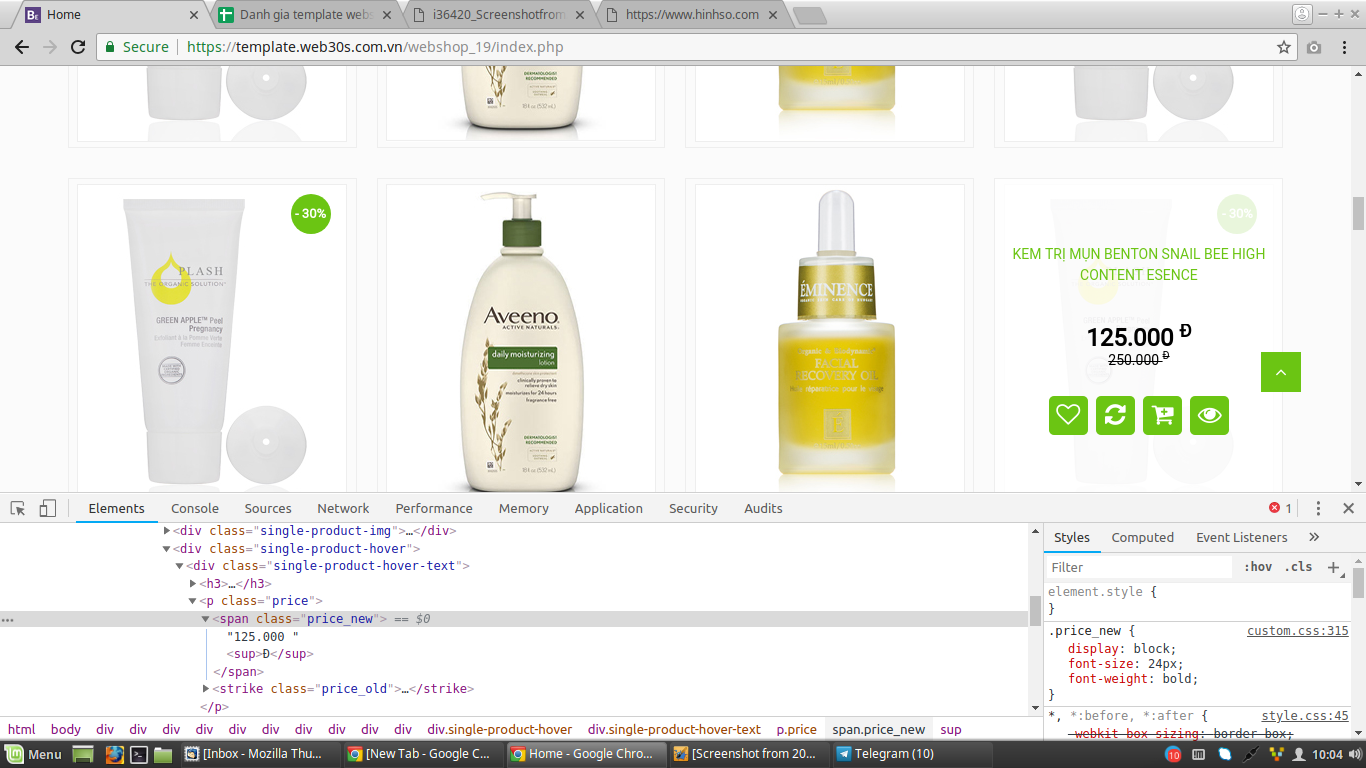Click the Styles filter input field

(x=1140, y=567)
